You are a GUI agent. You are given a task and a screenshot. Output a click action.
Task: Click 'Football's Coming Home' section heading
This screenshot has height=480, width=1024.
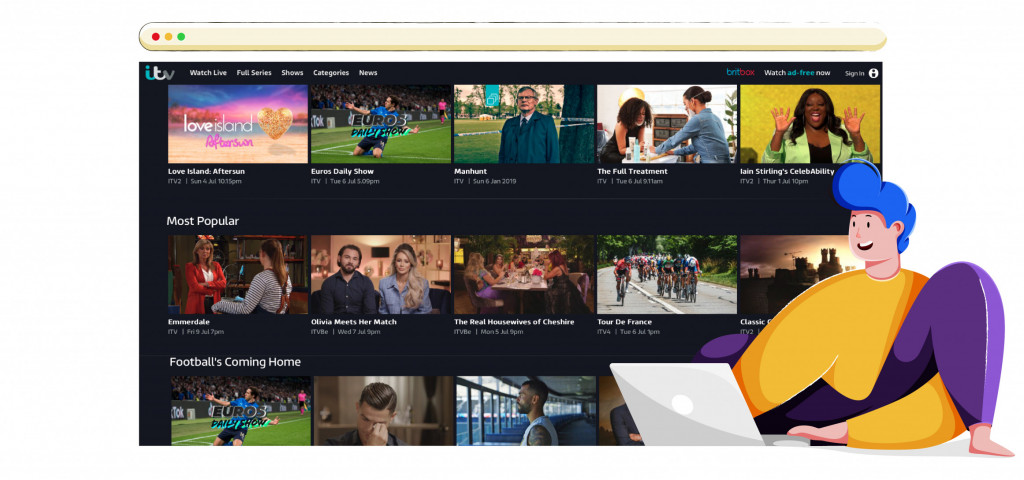[235, 362]
